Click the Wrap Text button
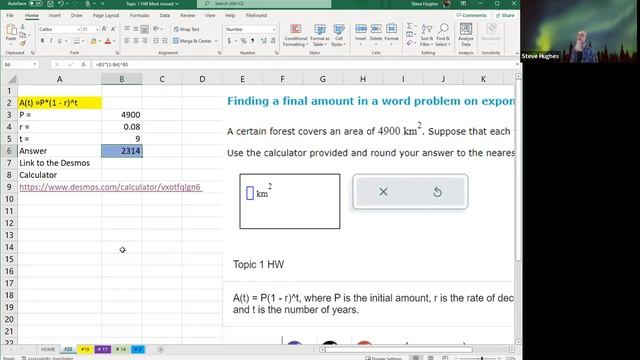 [x=187, y=29]
